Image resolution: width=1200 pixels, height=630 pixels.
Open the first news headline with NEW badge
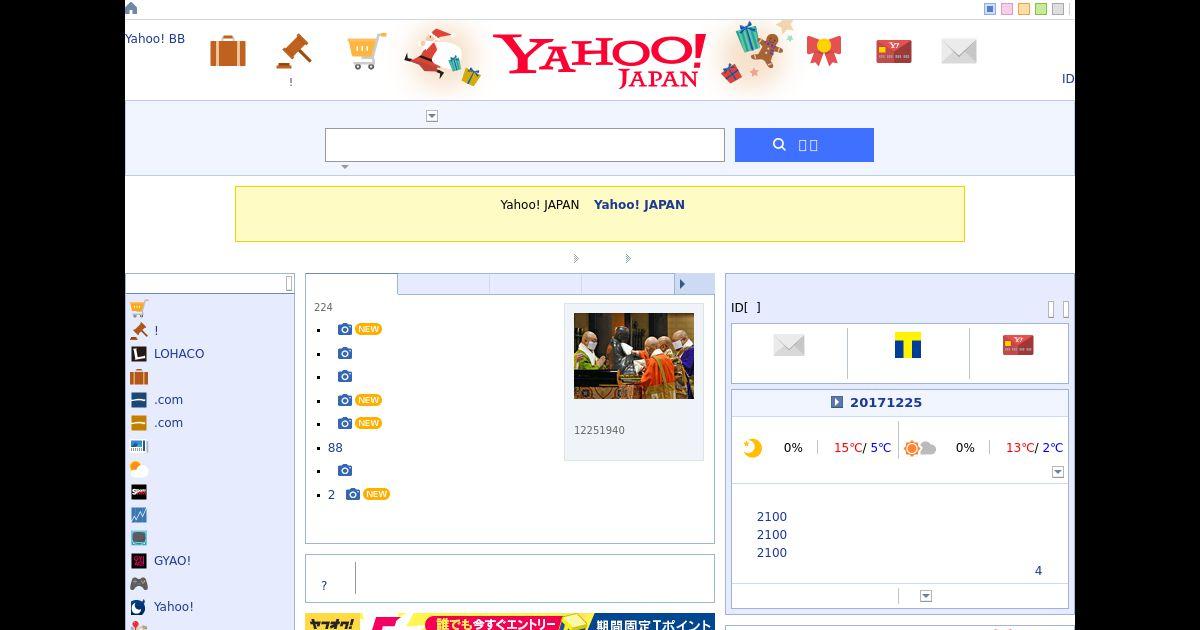(x=360, y=329)
